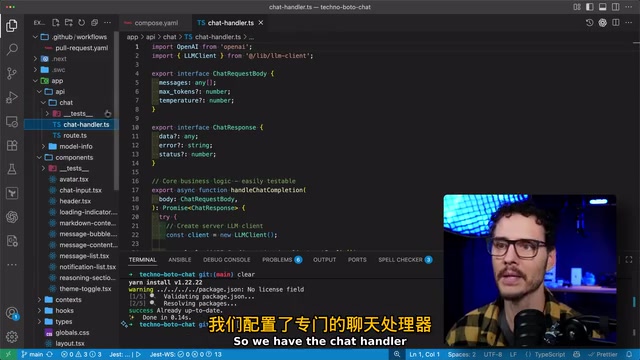Viewport: 640px width, 360px height.
Task: Open the Accounts menu icon
Action: [x=12, y=313]
